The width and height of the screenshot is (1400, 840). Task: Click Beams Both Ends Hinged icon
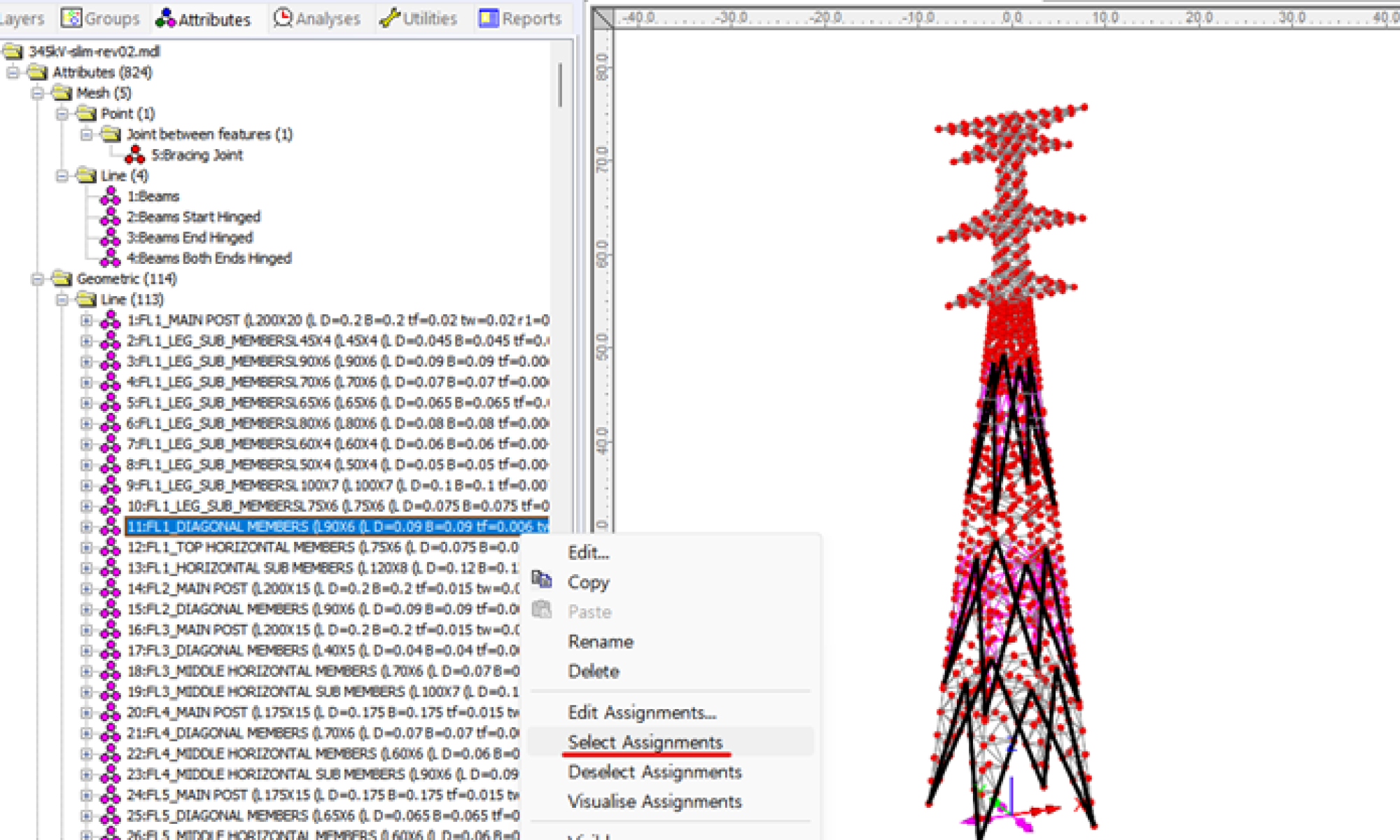click(x=110, y=258)
